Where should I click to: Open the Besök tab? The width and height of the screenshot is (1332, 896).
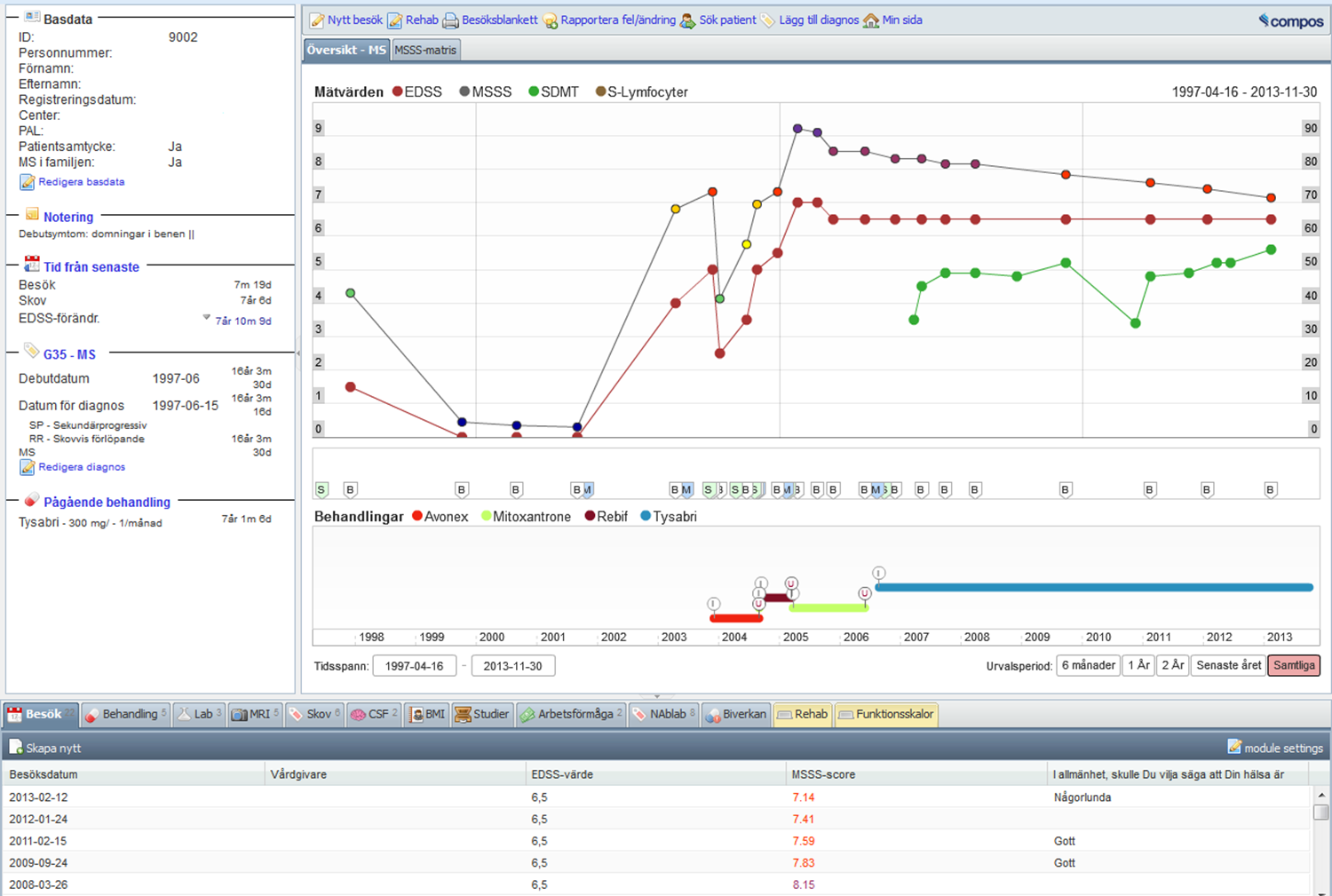coord(41,714)
